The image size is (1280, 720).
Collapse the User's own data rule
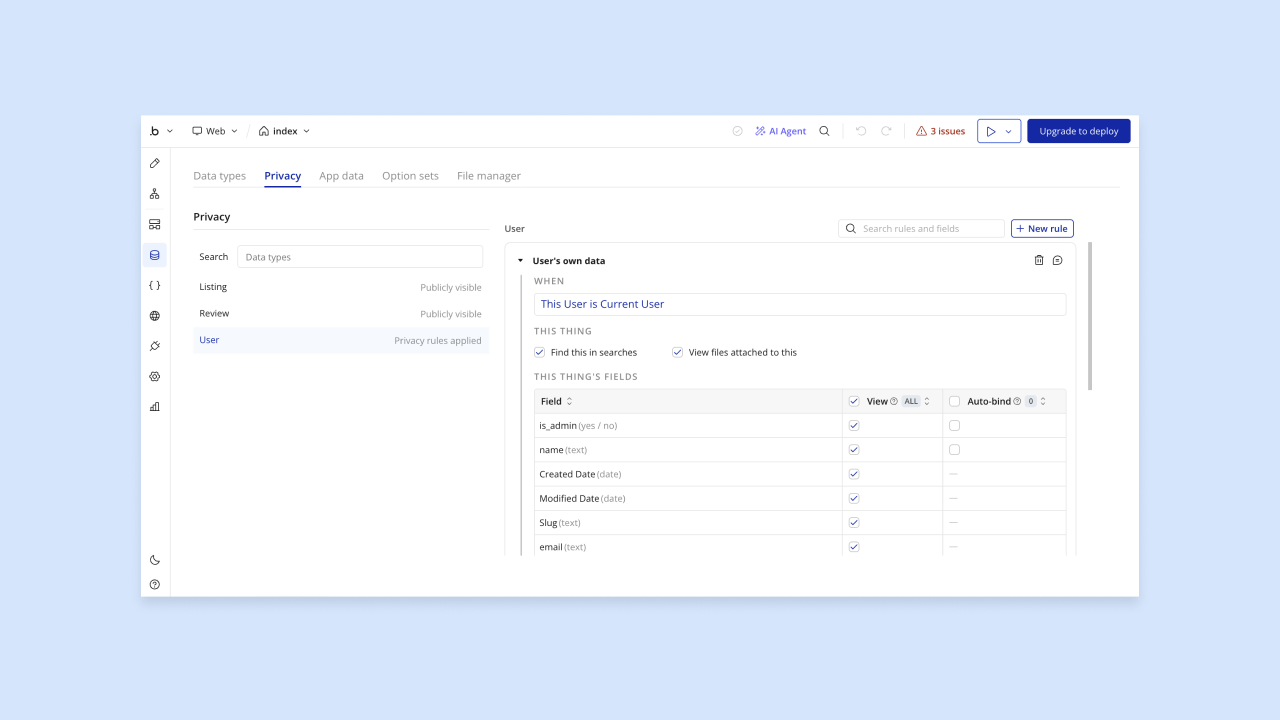point(520,261)
